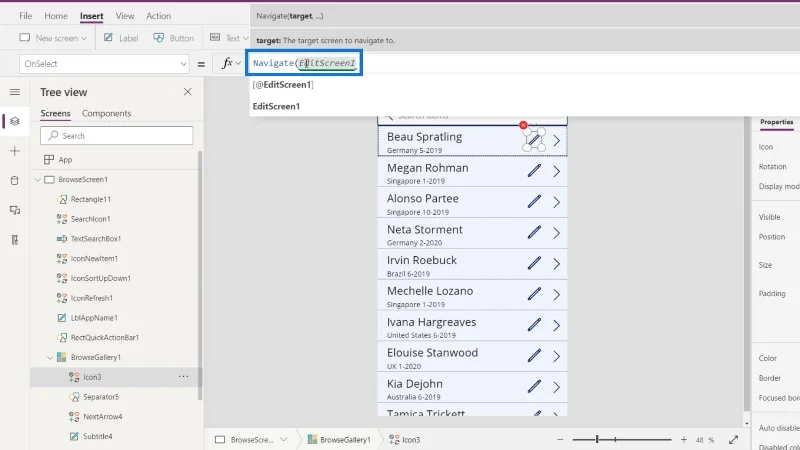Choose the EditScreen1 suggestion
The height and width of the screenshot is (450, 800).
click(x=276, y=106)
